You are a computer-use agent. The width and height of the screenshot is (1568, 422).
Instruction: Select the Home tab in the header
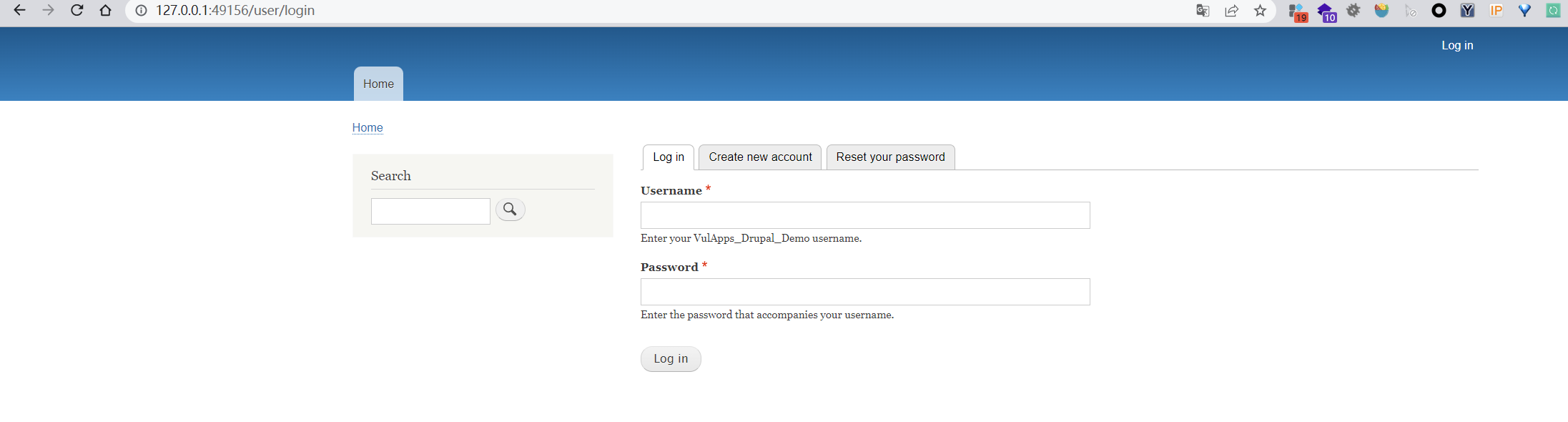click(378, 84)
